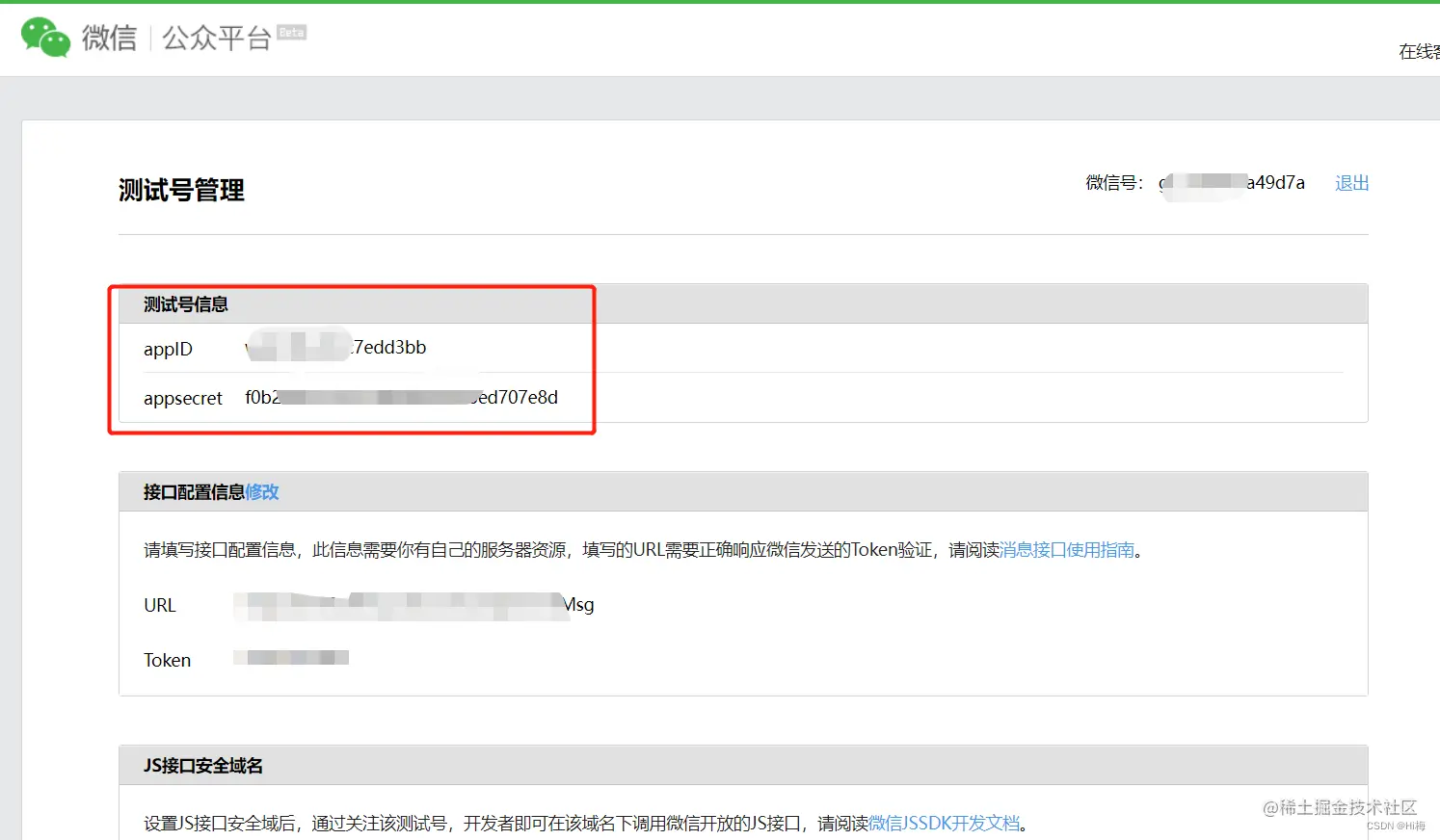This screenshot has height=840, width=1440.
Task: Click the blurred URL value ending Msg
Action: coord(413,605)
